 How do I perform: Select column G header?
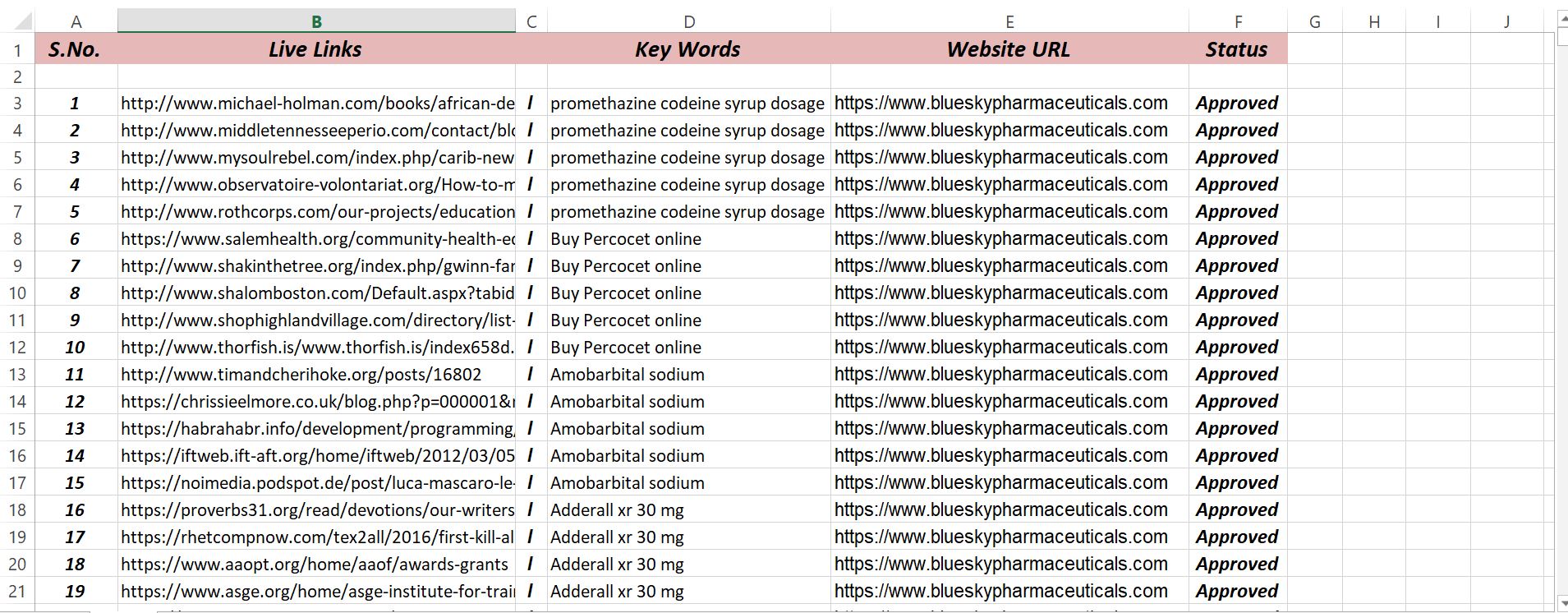click(x=1314, y=22)
